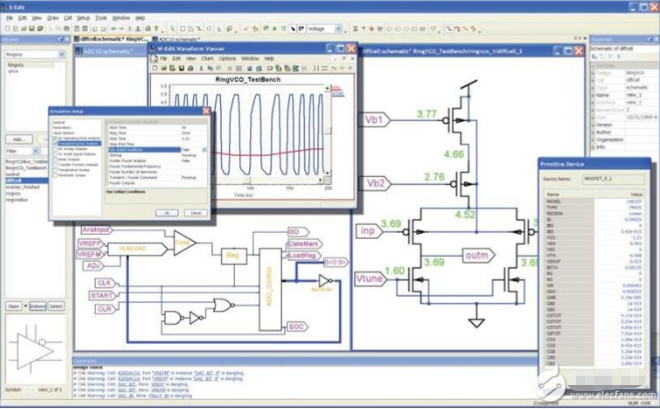Toggle the Transient/Fourier Analysis checkbox
This screenshot has height=409, width=660.
click(53, 141)
